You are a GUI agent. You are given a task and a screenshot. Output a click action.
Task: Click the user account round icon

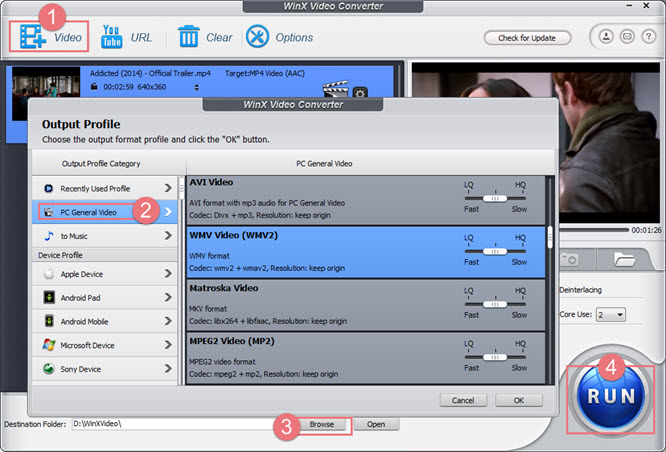606,37
